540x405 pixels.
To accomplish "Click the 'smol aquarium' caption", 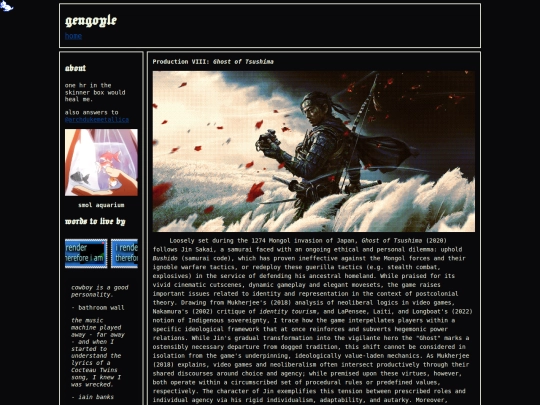I will click(x=101, y=205).
